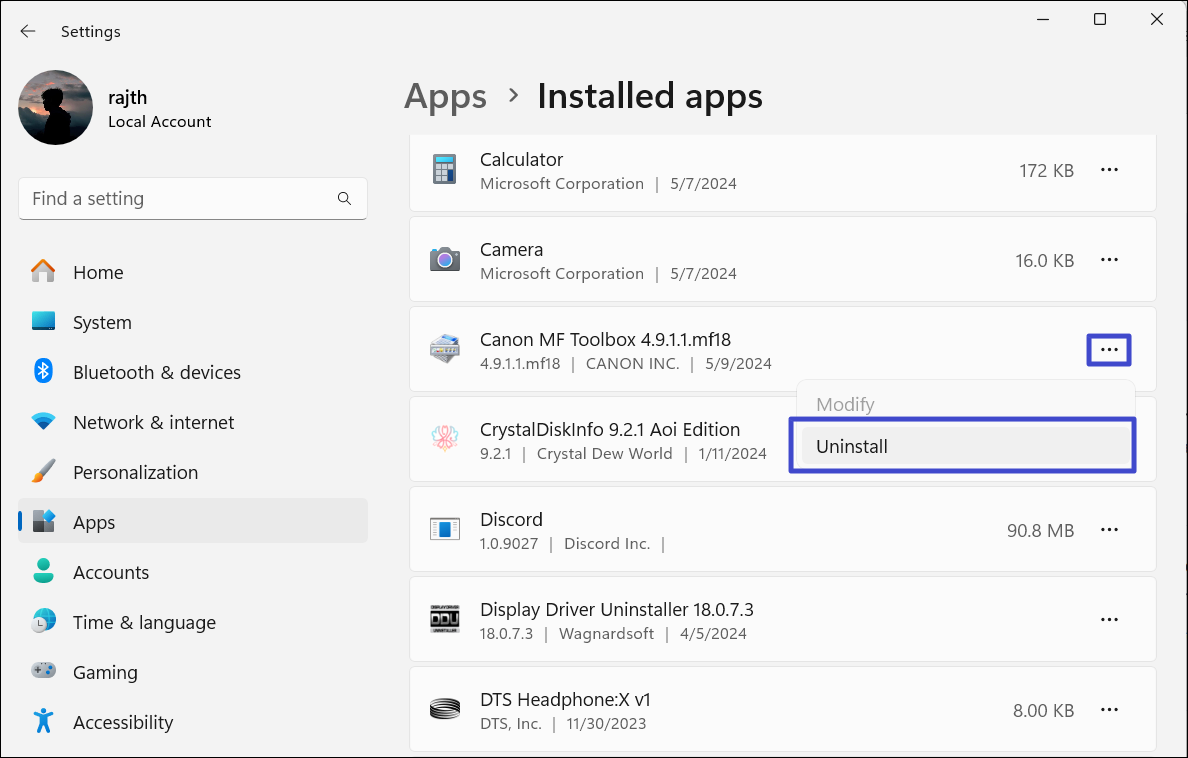Click the search magnifier icon
Viewport: 1188px width, 758px height.
[344, 199]
